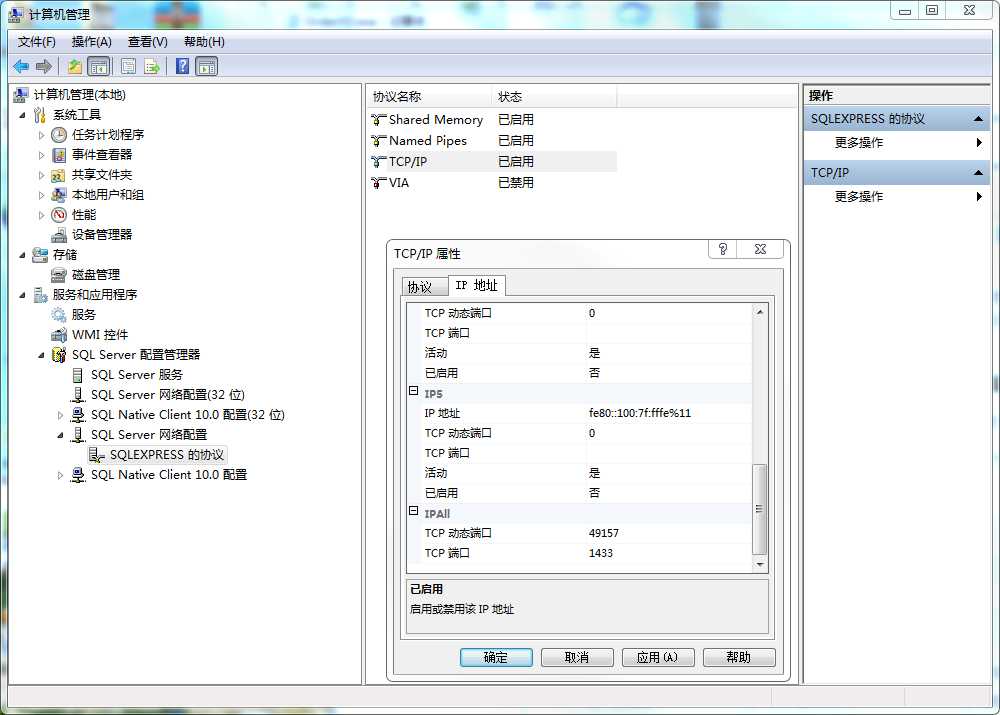Select WMI 控件 icon
This screenshot has height=715, width=1000.
[59, 335]
